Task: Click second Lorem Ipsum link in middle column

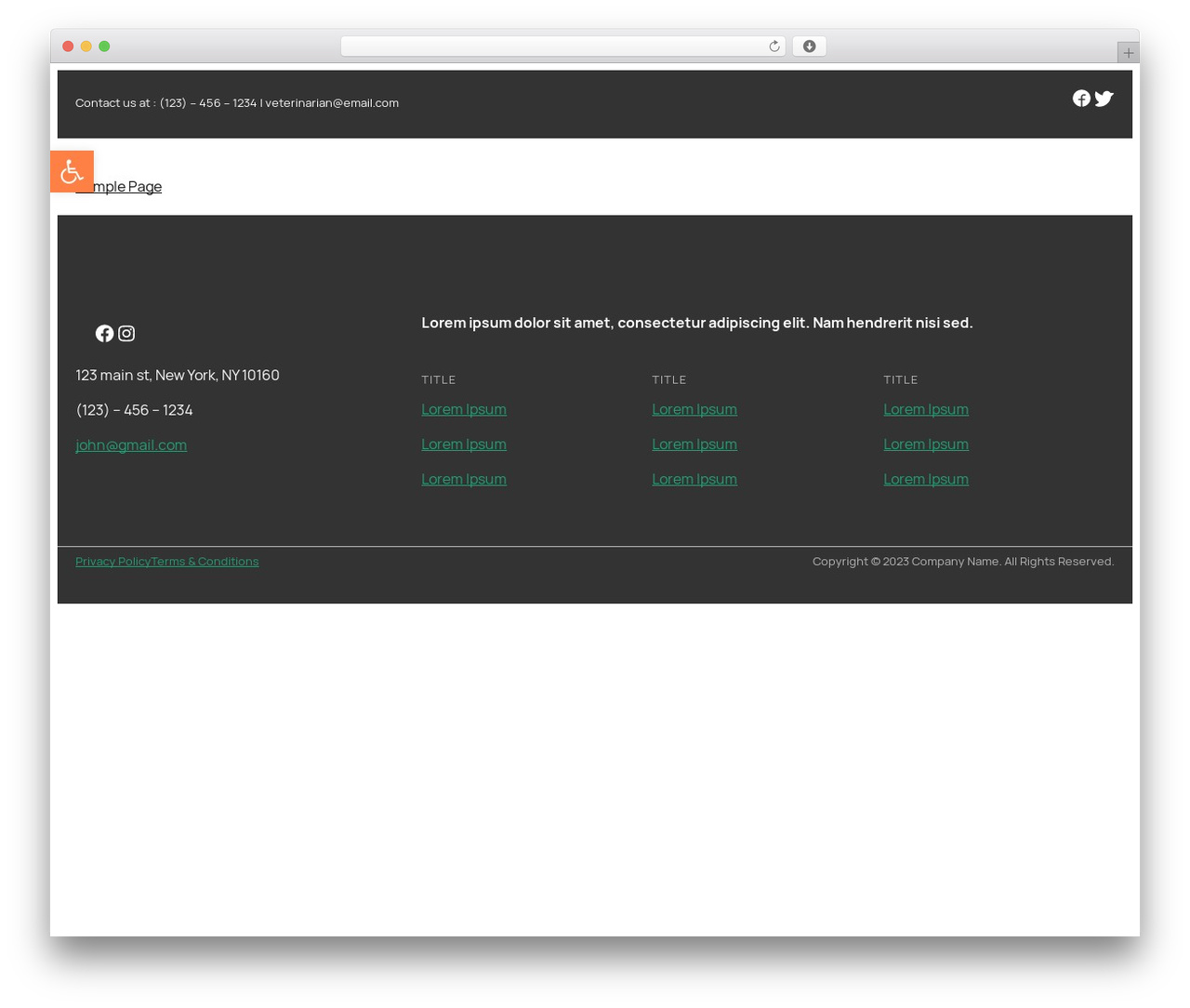Action: 694,444
